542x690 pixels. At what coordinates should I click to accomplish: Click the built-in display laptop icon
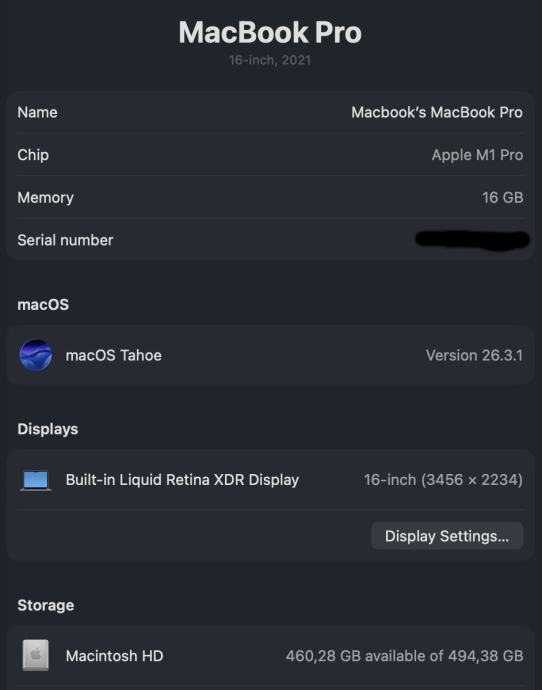36,480
